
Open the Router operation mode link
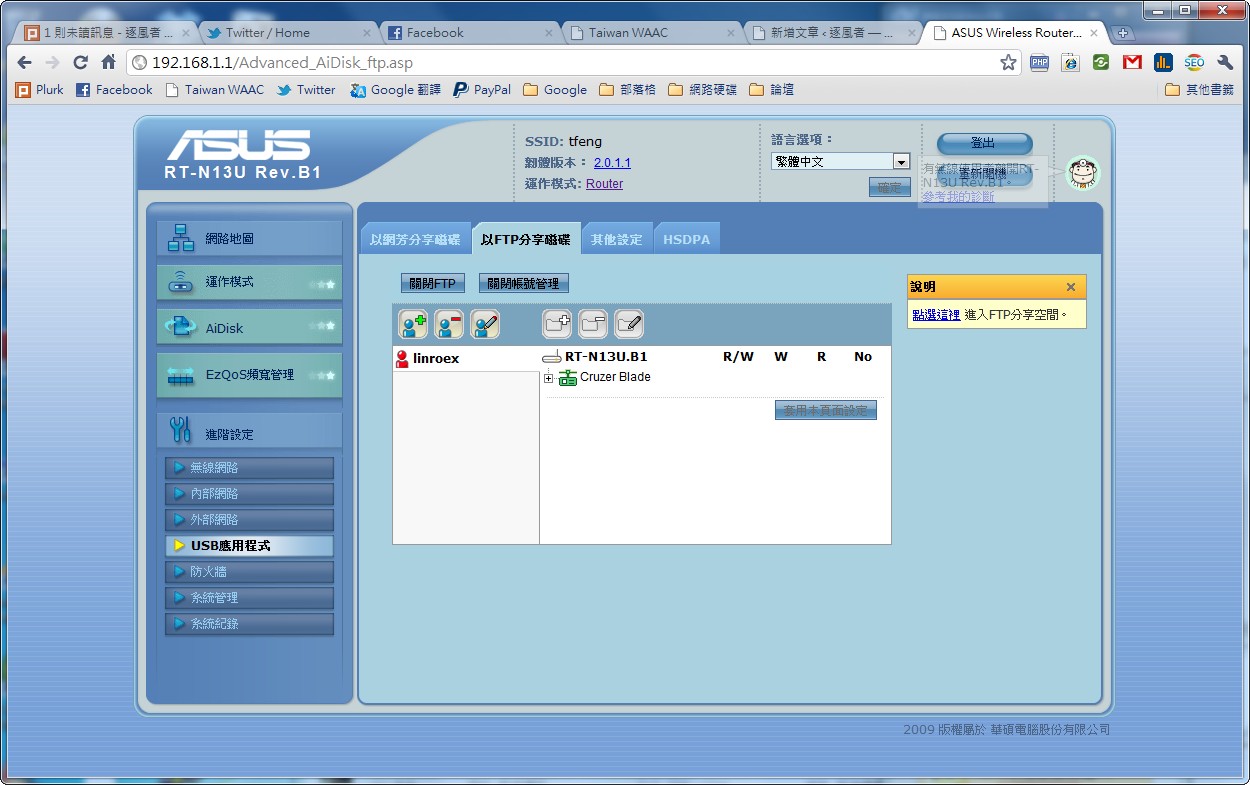tap(604, 184)
